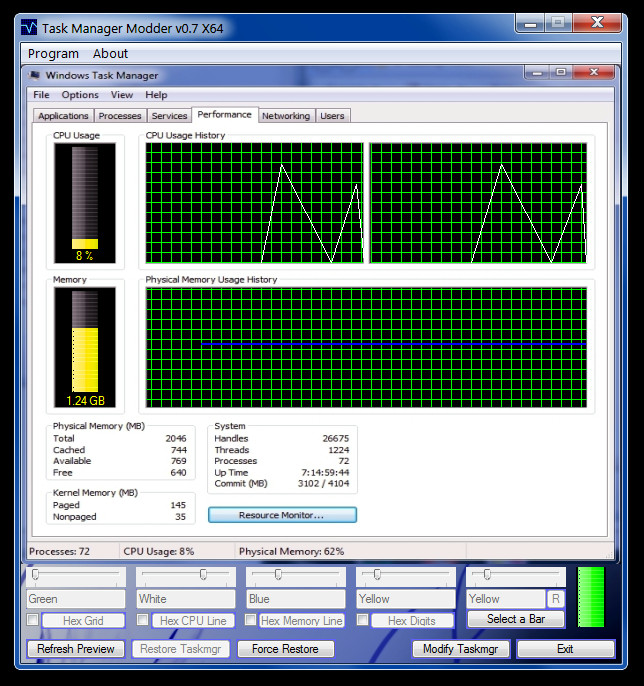Enable the Hex CPU Line checkbox
The height and width of the screenshot is (686, 644).
tap(143, 620)
